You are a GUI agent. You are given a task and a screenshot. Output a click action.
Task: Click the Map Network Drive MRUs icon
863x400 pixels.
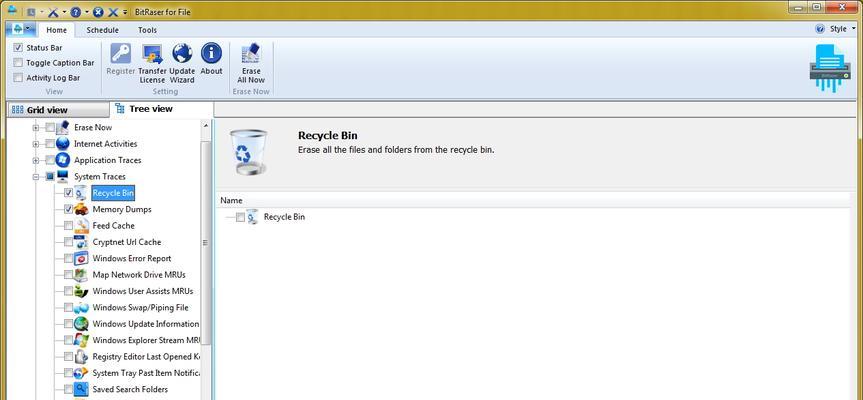81,275
